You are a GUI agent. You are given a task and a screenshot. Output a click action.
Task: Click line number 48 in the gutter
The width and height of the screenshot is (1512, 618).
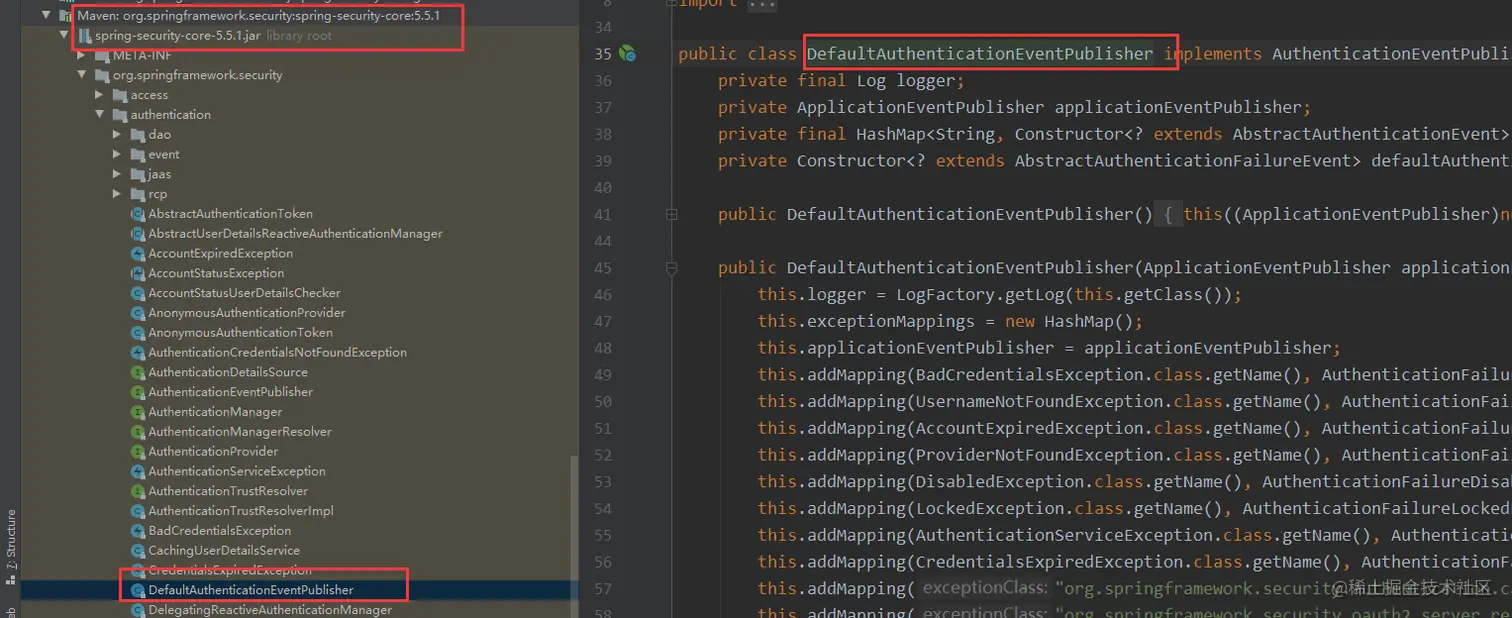[x=602, y=348]
